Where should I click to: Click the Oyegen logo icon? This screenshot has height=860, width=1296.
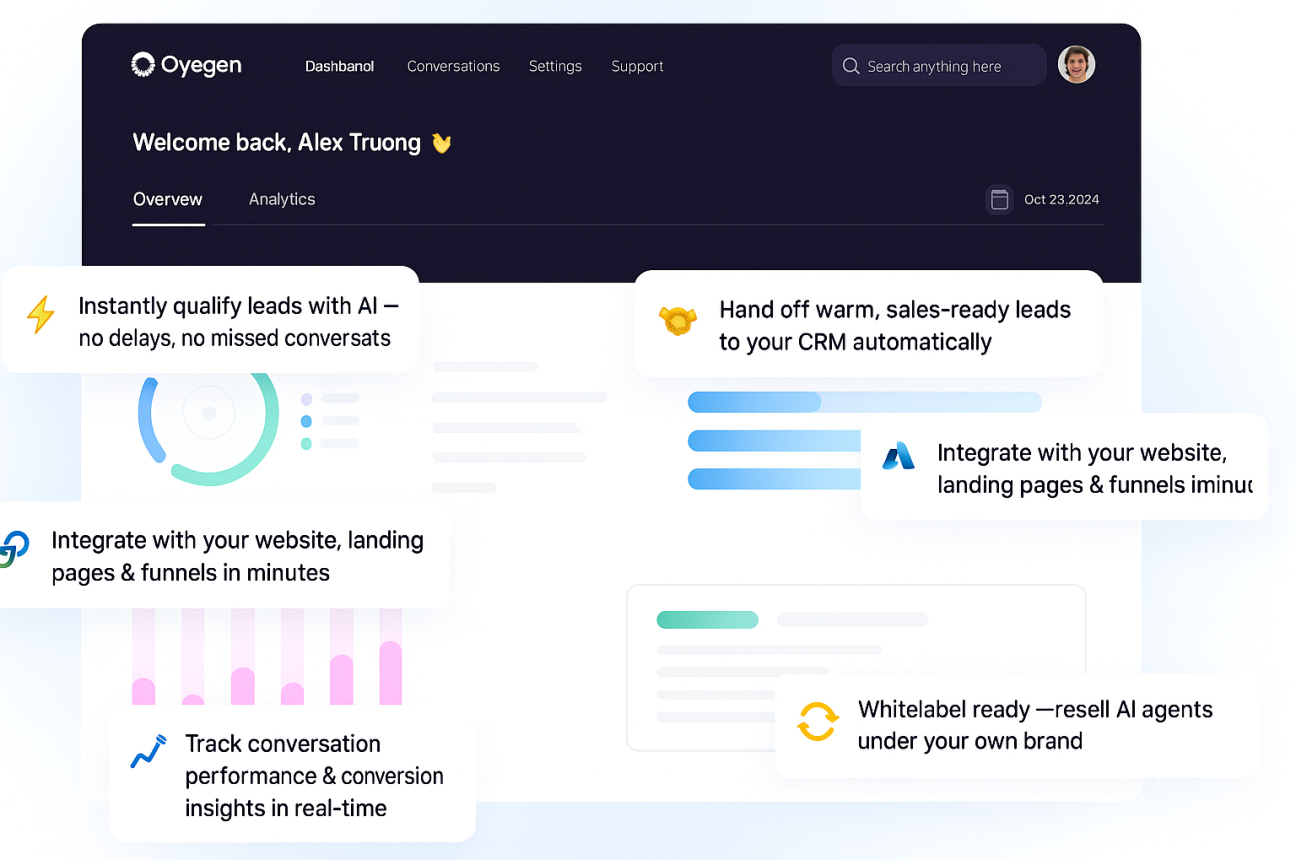143,65
